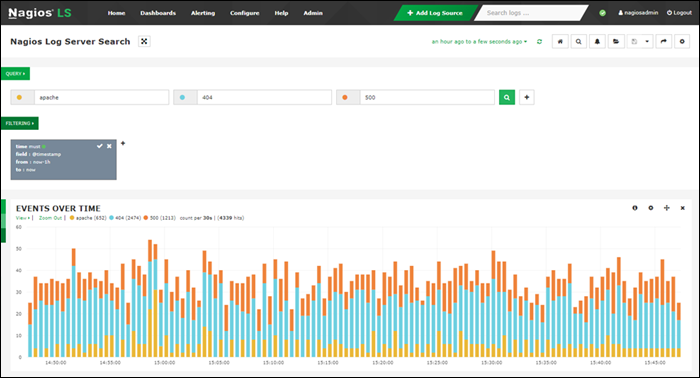The width and height of the screenshot is (700, 378).
Task: Focus the apache query input field
Action: [101, 97]
